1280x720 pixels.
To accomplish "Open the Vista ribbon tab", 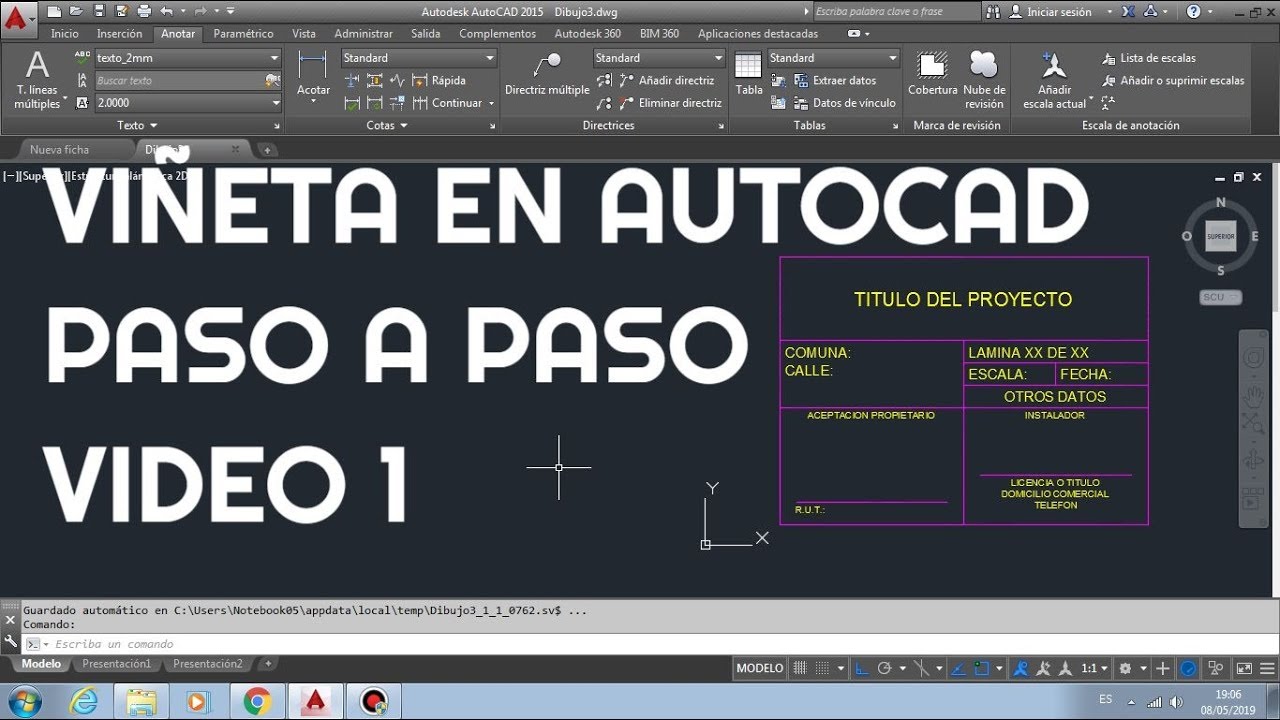I will click(304, 33).
